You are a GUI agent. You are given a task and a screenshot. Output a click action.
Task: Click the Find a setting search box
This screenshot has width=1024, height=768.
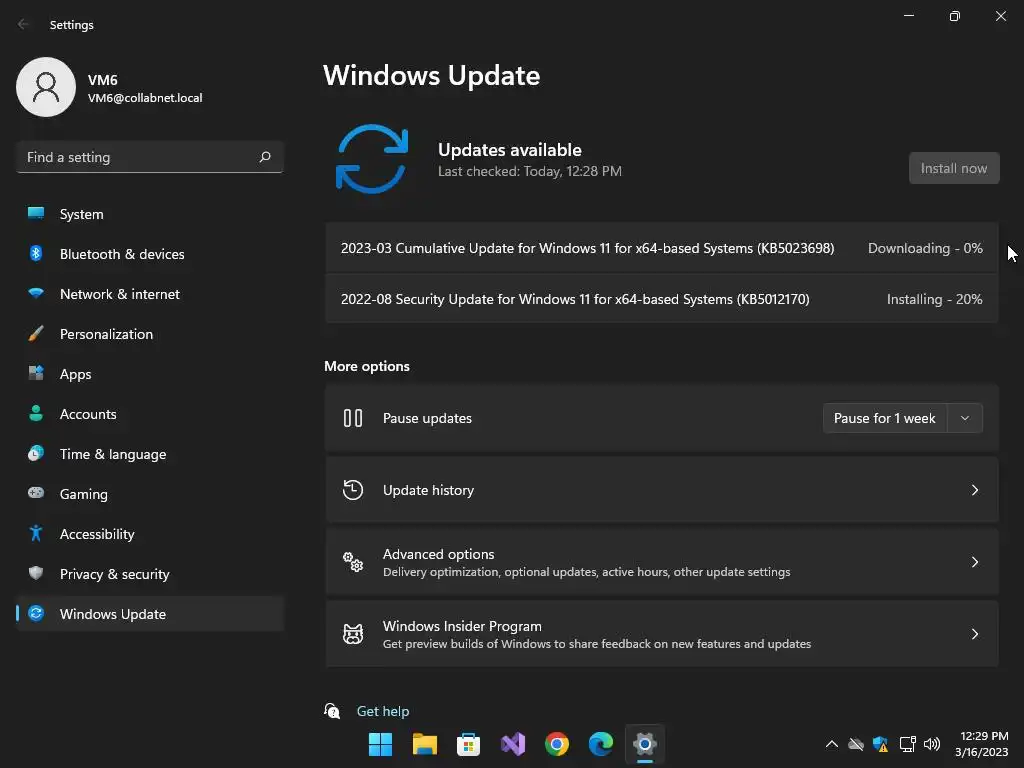150,157
